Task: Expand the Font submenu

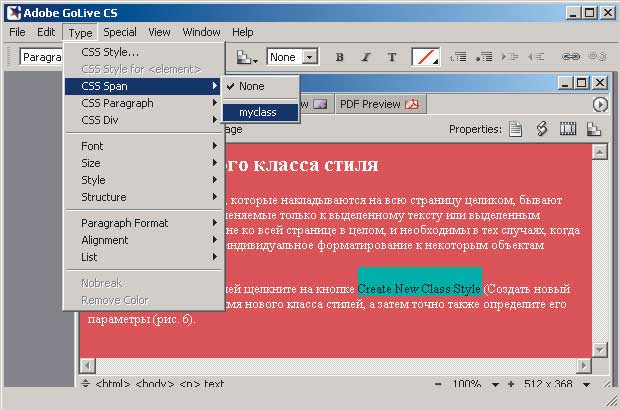Action: [144, 146]
